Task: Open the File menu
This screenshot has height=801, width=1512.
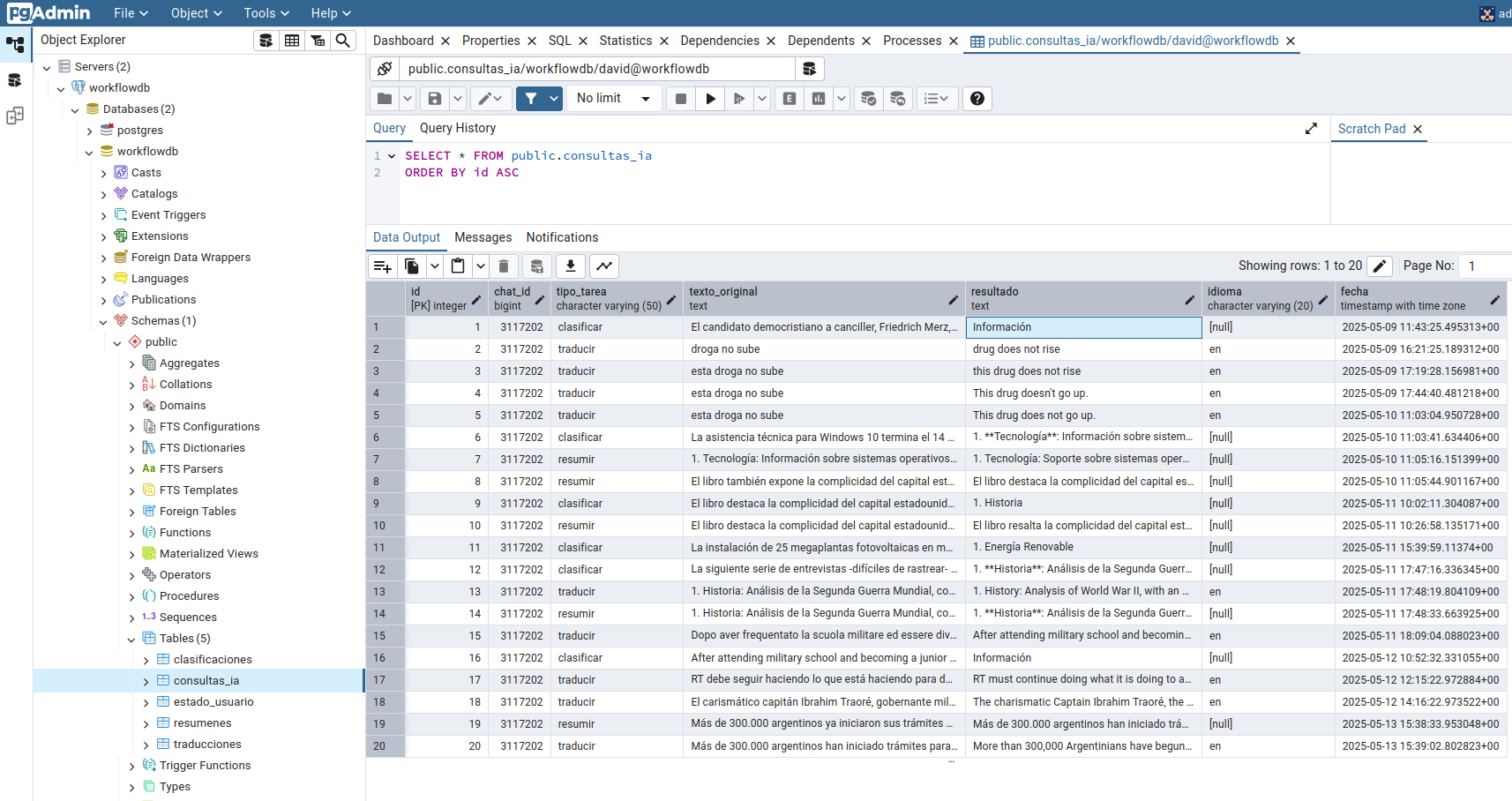Action: 131,13
